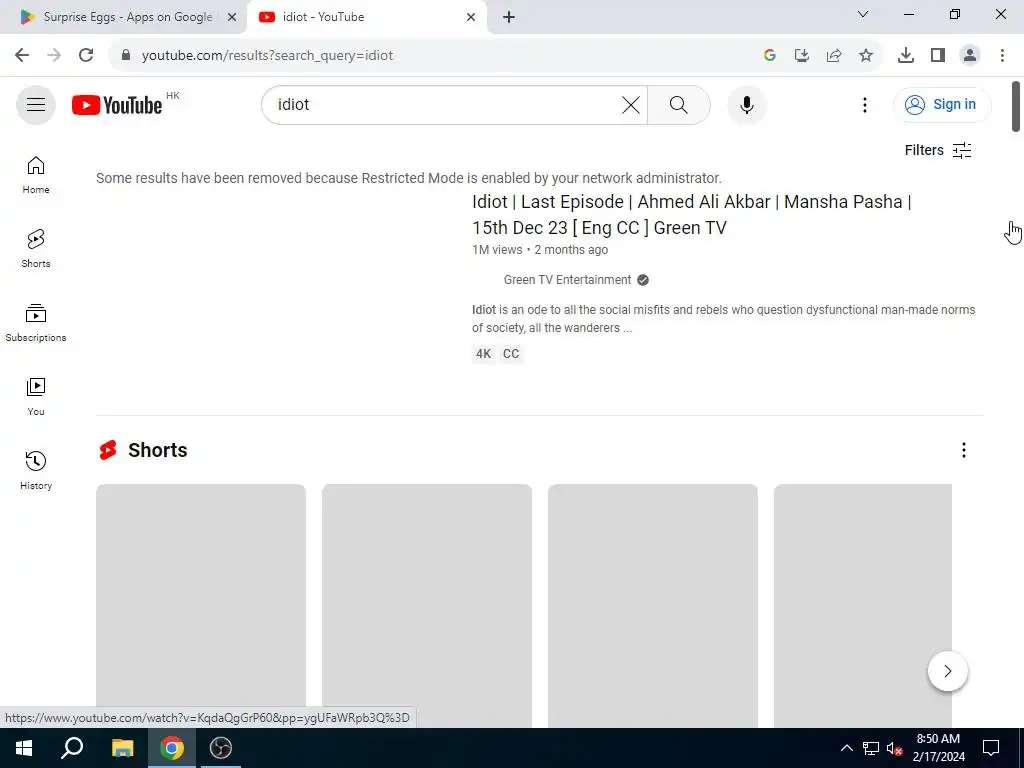Share this page icon

click(833, 56)
